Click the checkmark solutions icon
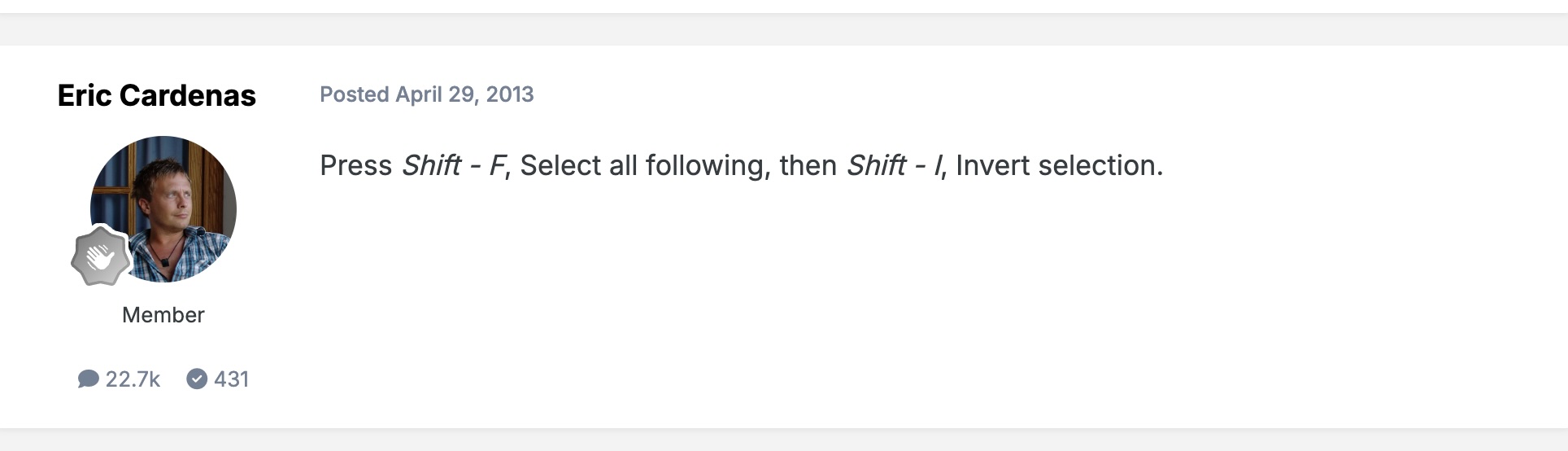Screen dimensions: 1568x451 (x=197, y=379)
